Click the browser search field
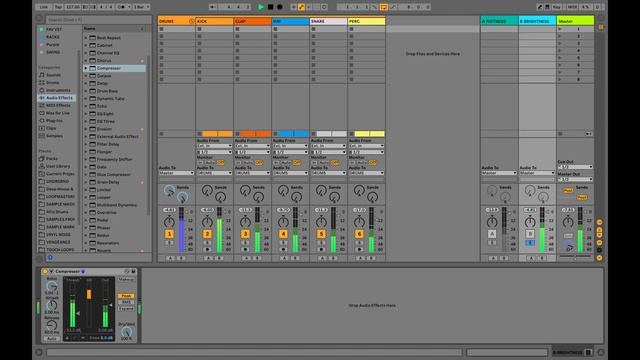This screenshot has width=640, height=360. click(98, 19)
